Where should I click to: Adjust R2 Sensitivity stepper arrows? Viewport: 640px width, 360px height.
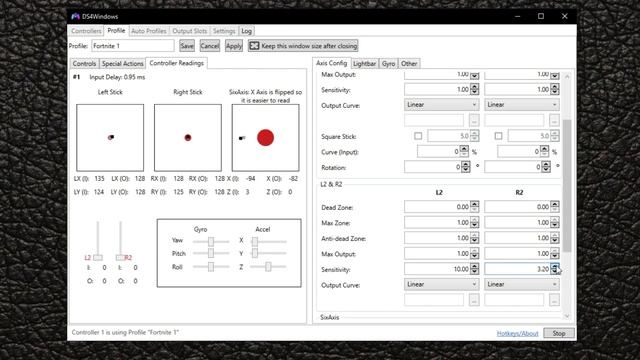554,269
